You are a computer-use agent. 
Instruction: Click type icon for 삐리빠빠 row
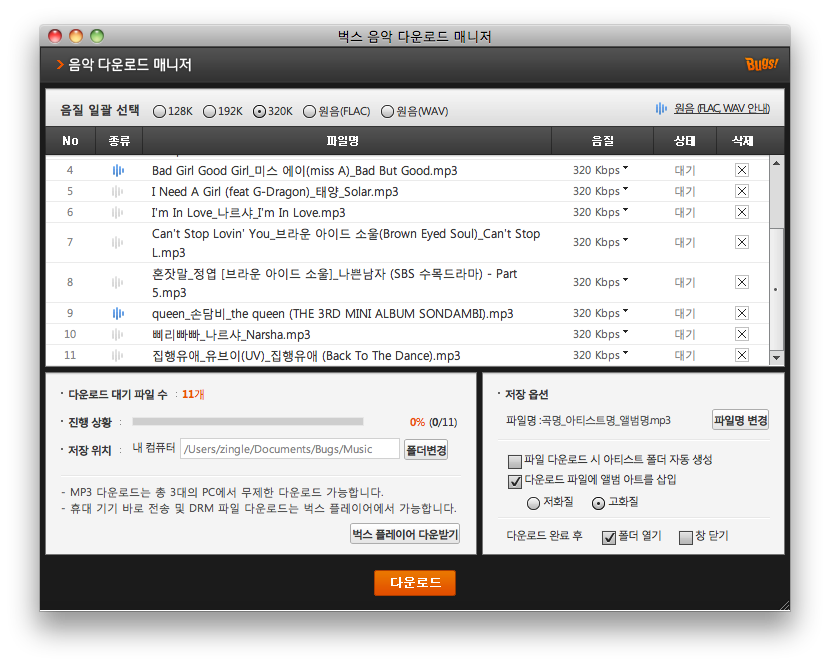(x=118, y=335)
